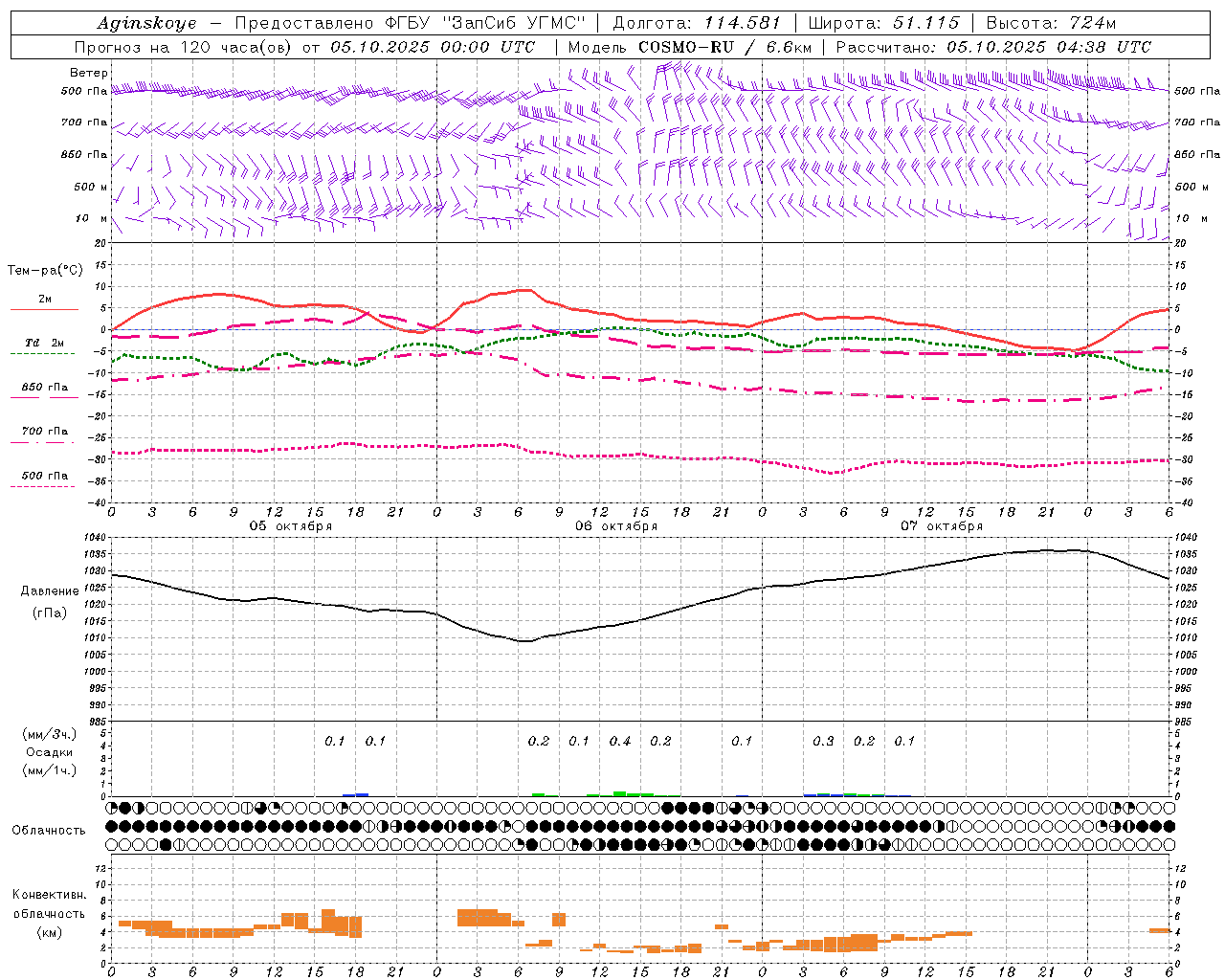Click the computed time "Рассчитано: 05.10.2025 04:38 UTC"

tap(993, 47)
